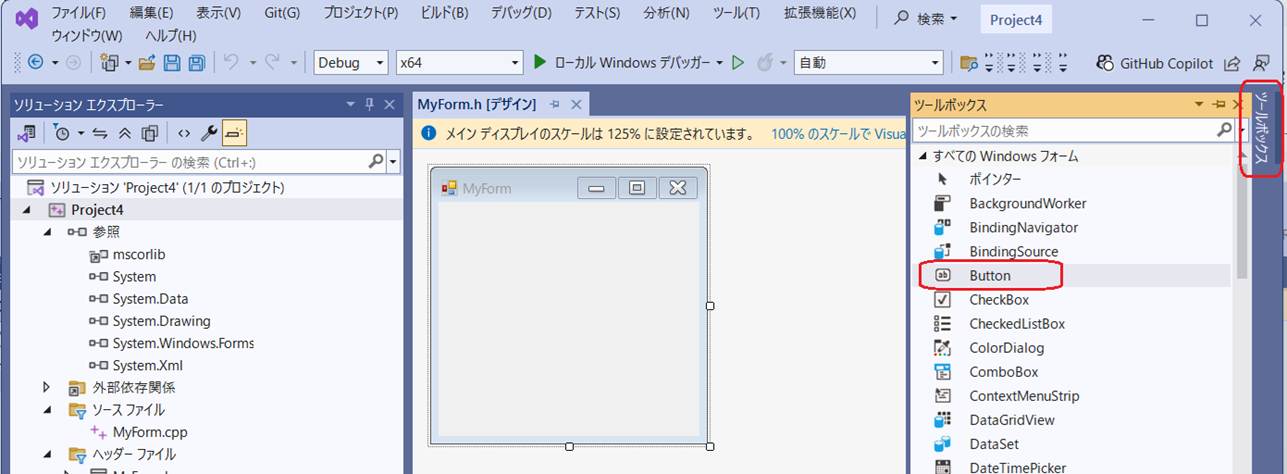Select DataGridView in the toolbox
The height and width of the screenshot is (474, 1287).
click(1012, 420)
